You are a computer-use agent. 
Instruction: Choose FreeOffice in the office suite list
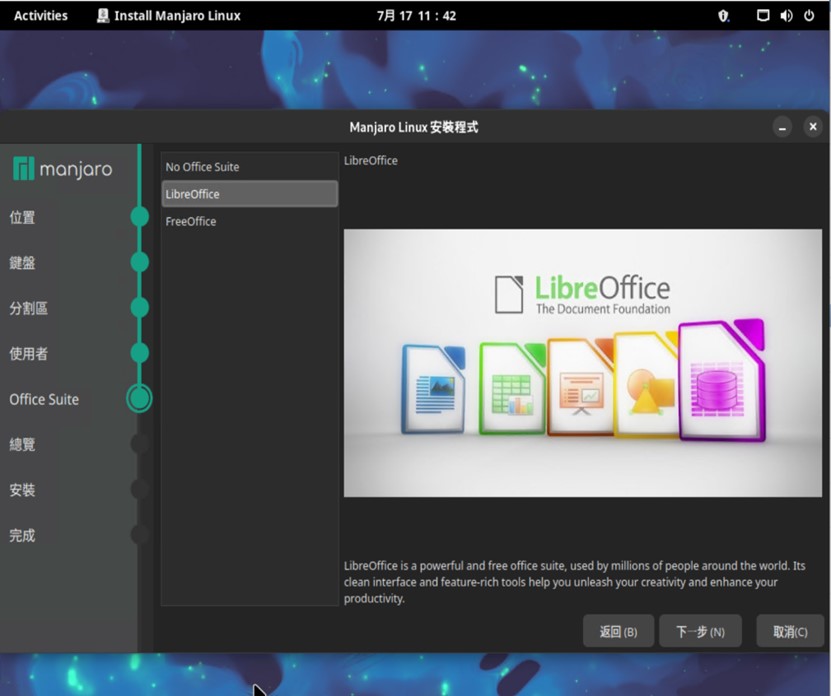coord(250,222)
